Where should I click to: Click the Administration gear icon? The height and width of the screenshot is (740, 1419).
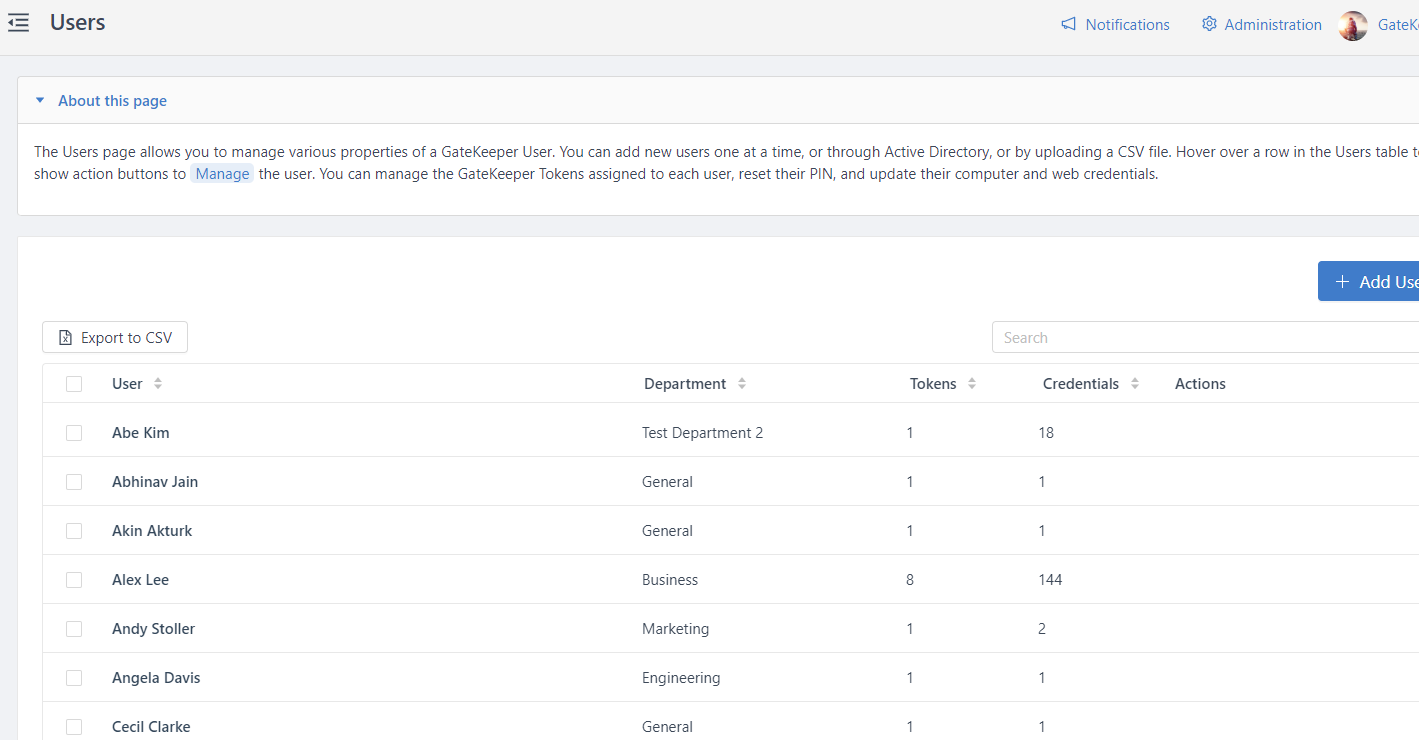click(1209, 25)
